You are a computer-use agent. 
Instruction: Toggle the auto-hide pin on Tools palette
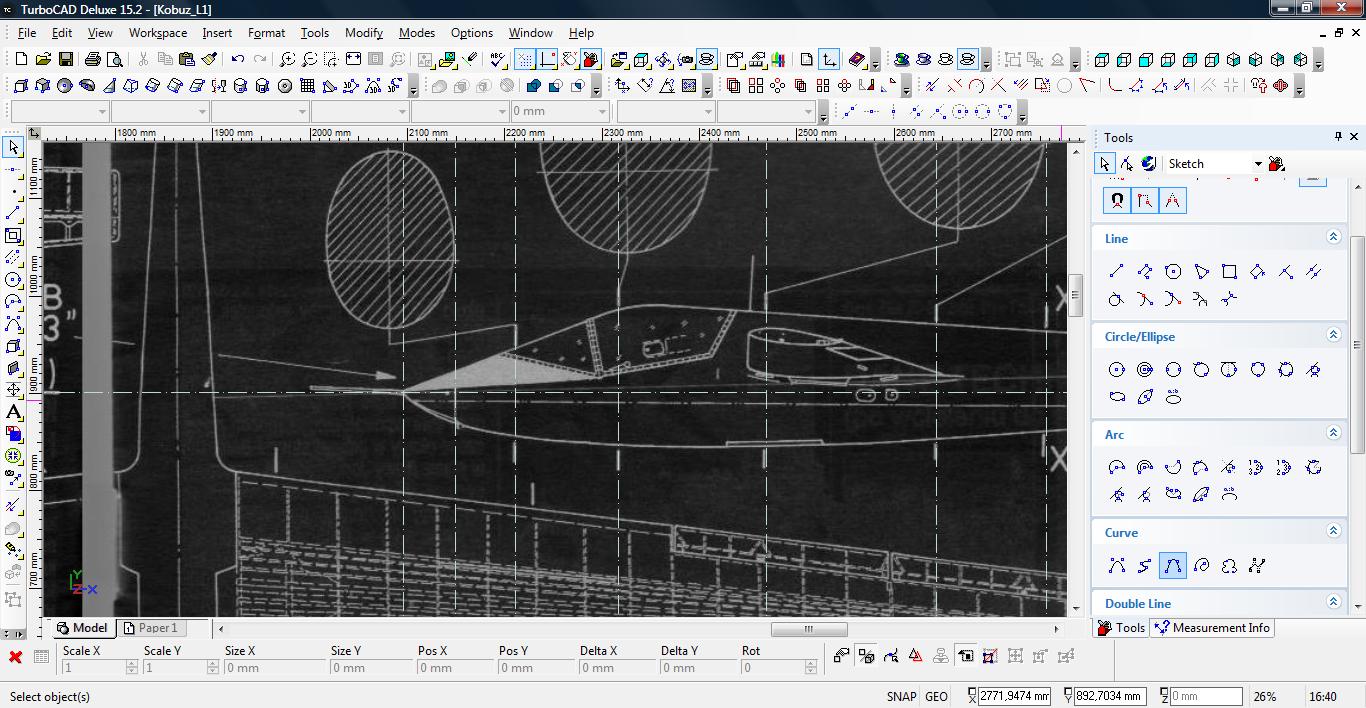click(x=1338, y=137)
